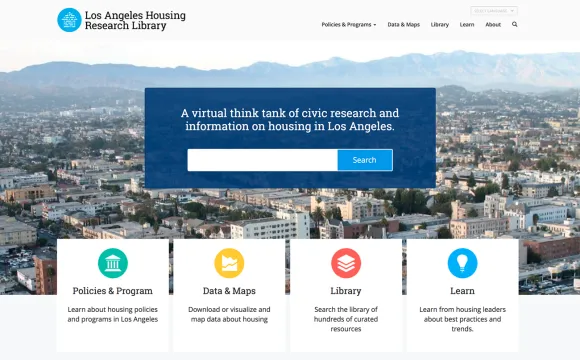Click the Los Angeles Housing Research Library logo icon
Image resolution: width=580 pixels, height=360 pixels.
[x=69, y=20]
